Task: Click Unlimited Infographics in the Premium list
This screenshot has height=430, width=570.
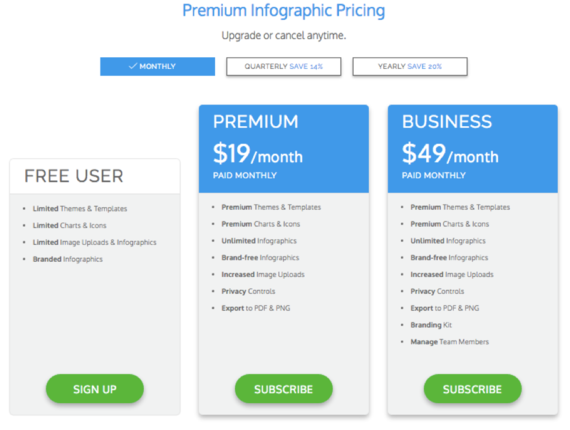Action: [259, 241]
